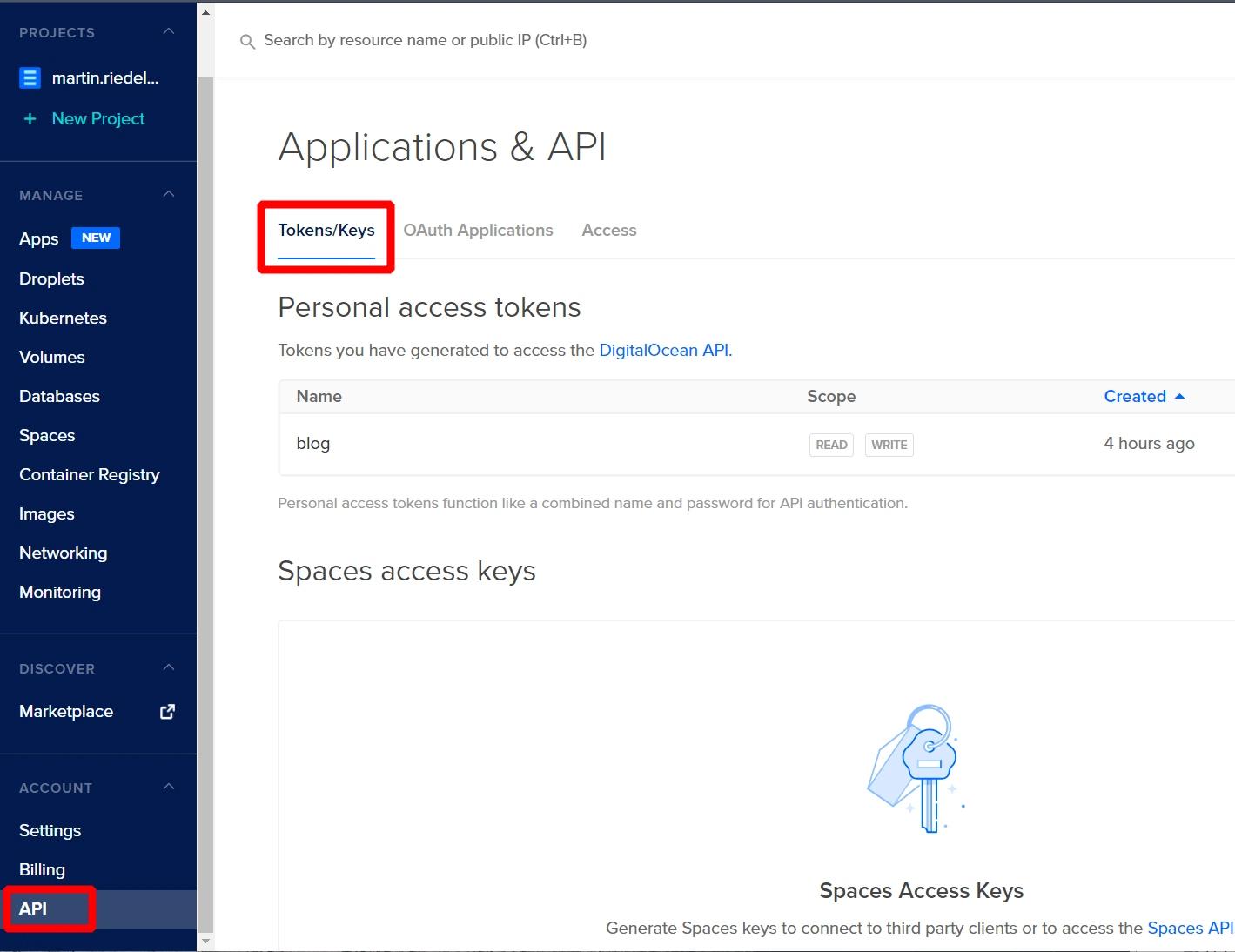Collapse the Discover sidebar section

click(169, 668)
